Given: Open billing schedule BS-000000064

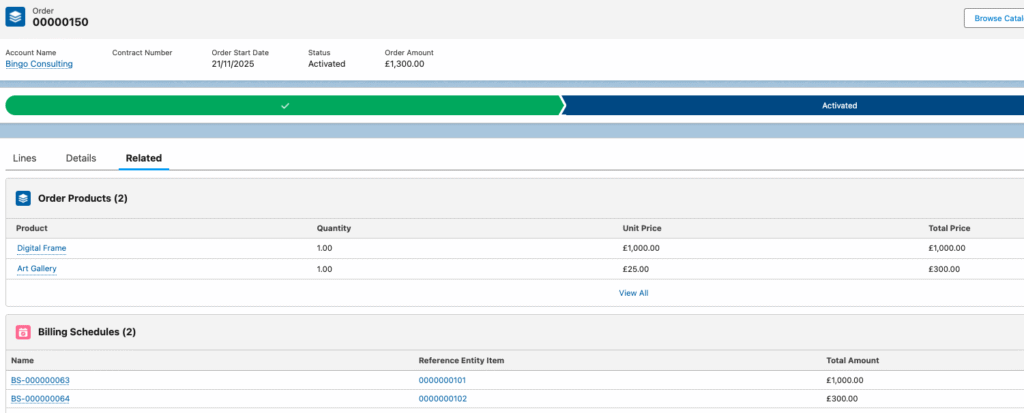Looking at the screenshot, I should coord(40,399).
